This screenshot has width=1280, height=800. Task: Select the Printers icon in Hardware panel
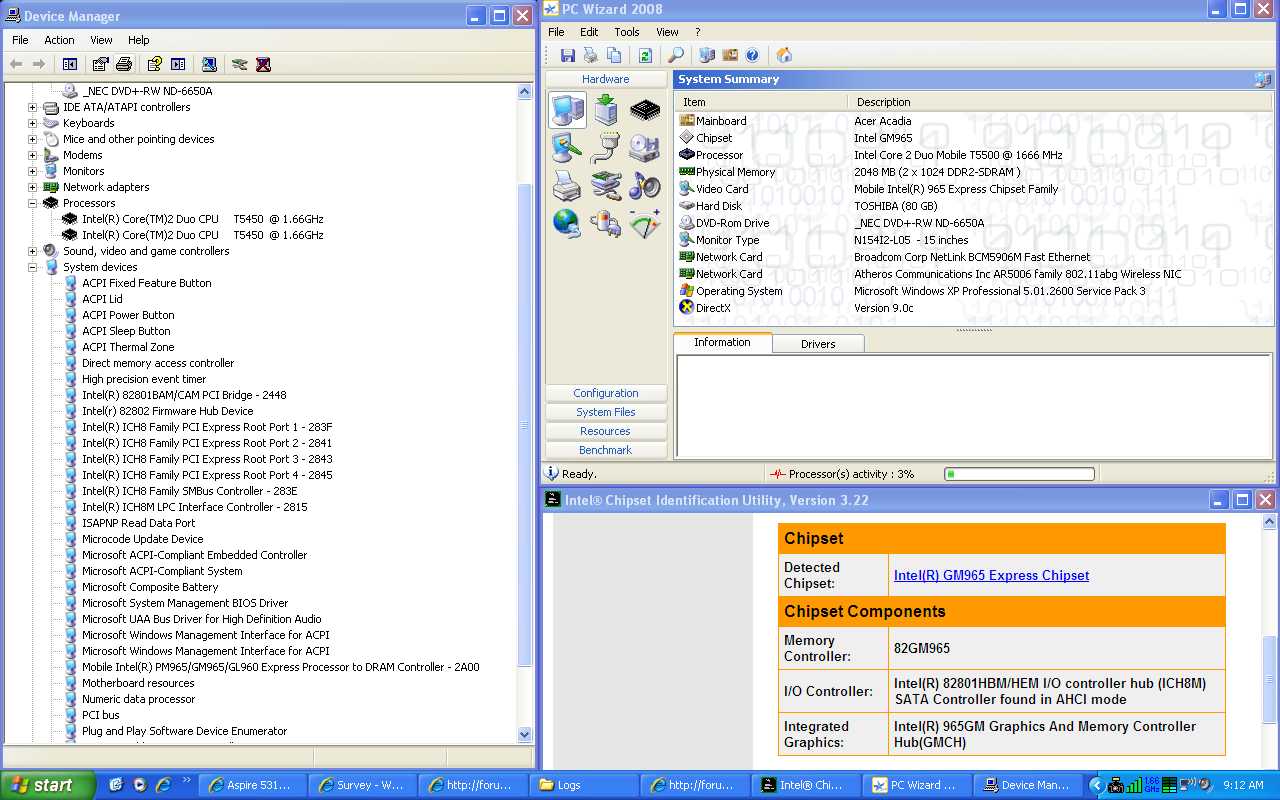567,186
